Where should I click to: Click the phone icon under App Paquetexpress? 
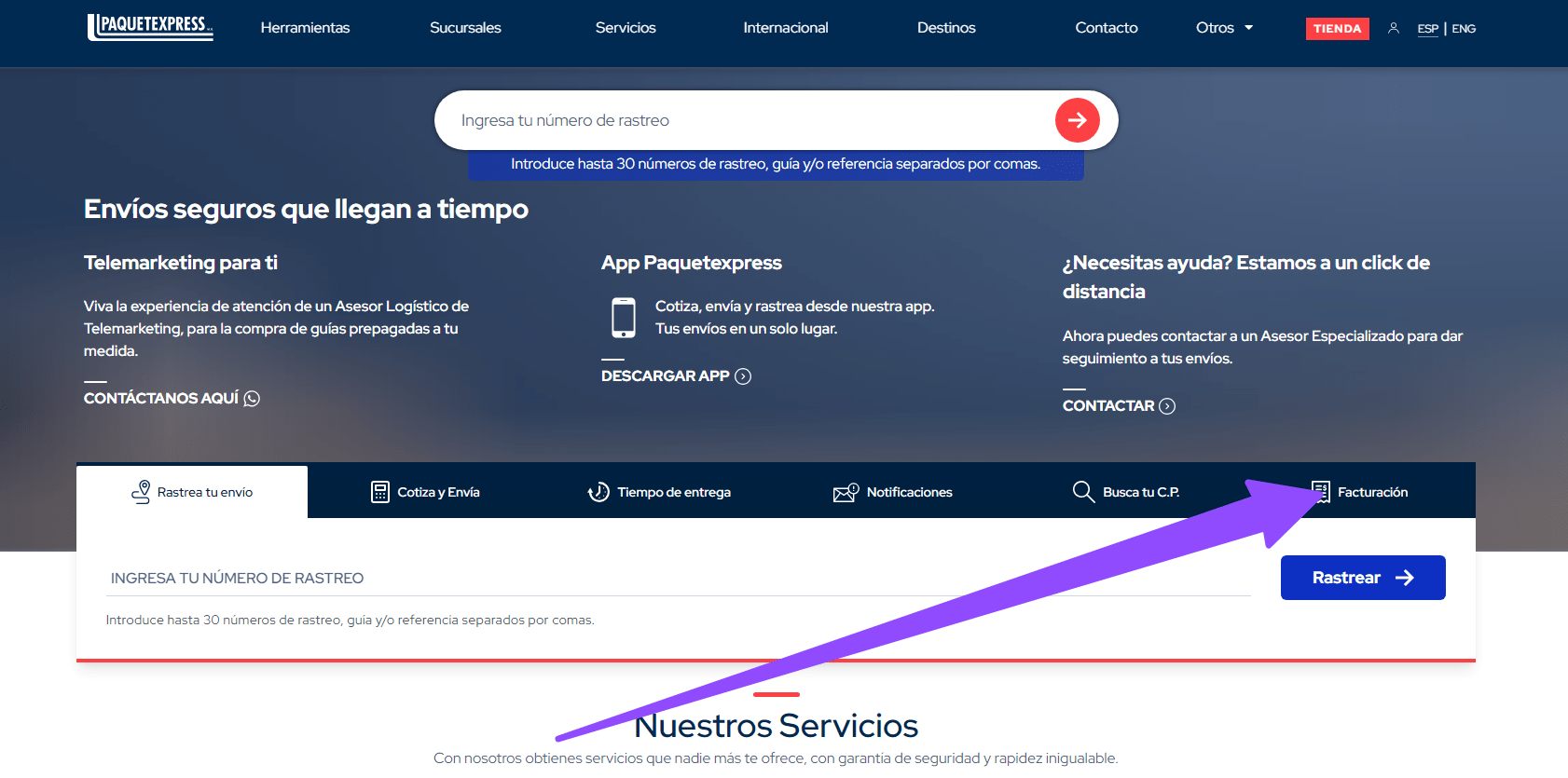(x=624, y=318)
